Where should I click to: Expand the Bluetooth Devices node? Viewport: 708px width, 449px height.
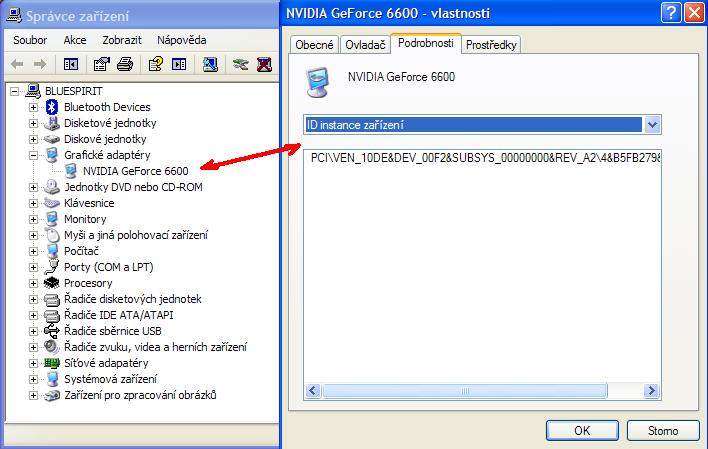click(33, 107)
